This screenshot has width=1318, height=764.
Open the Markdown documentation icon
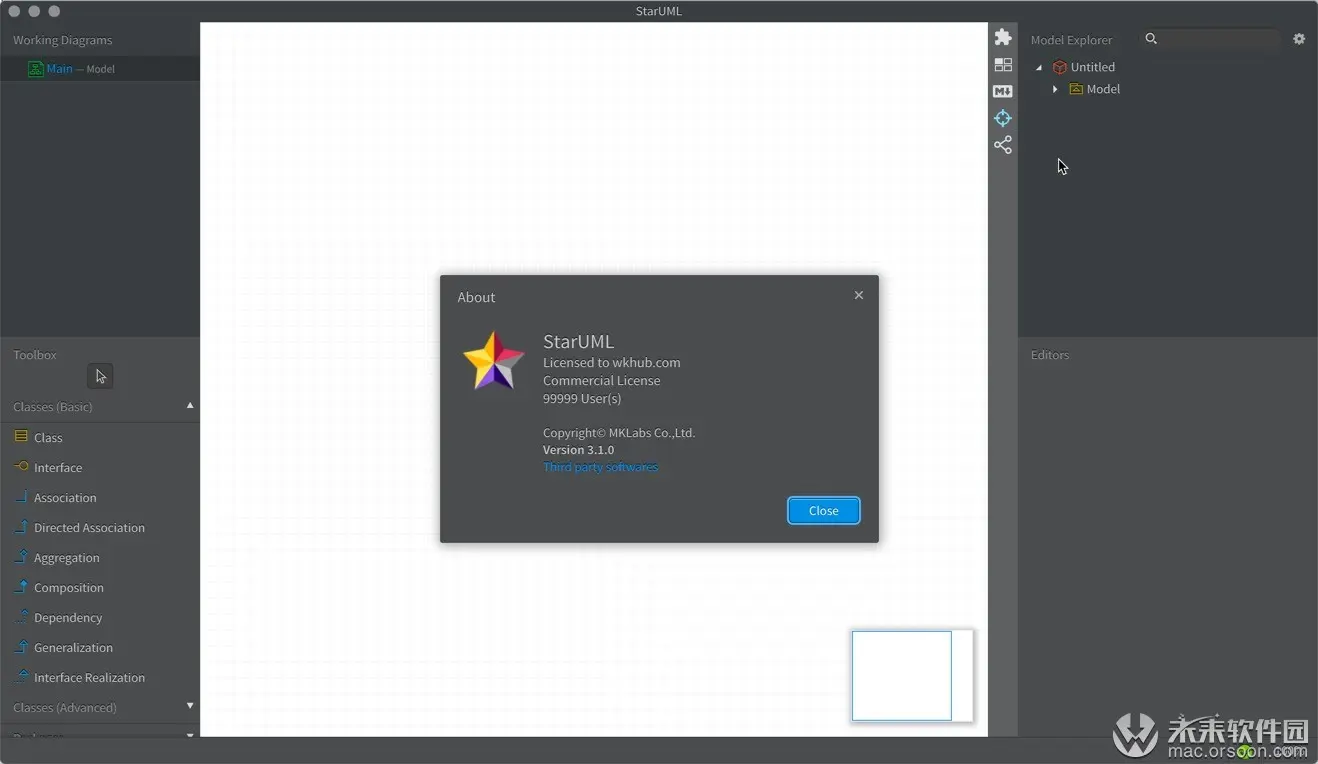coord(1003,91)
